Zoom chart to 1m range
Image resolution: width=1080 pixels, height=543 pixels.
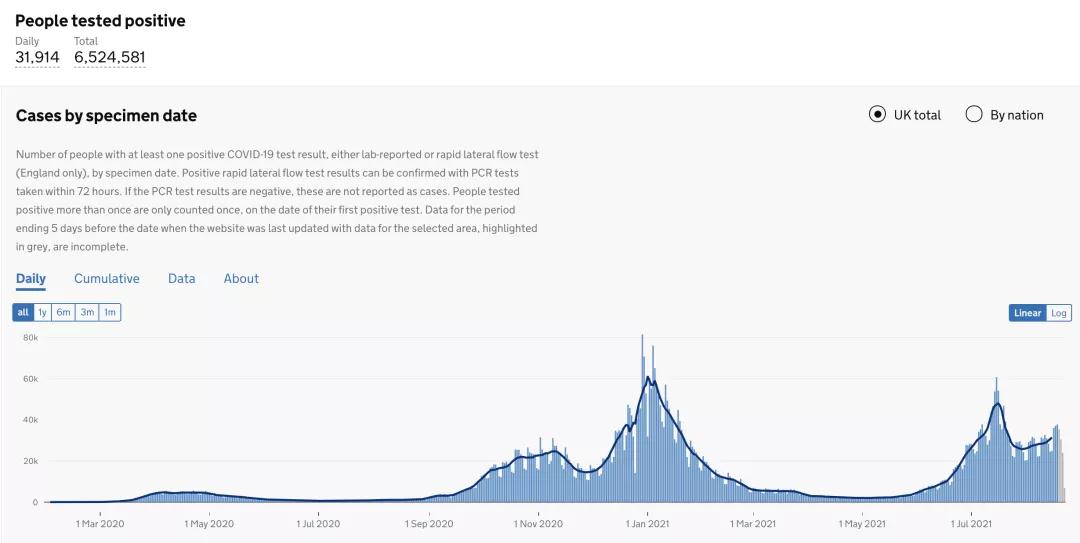pos(110,312)
